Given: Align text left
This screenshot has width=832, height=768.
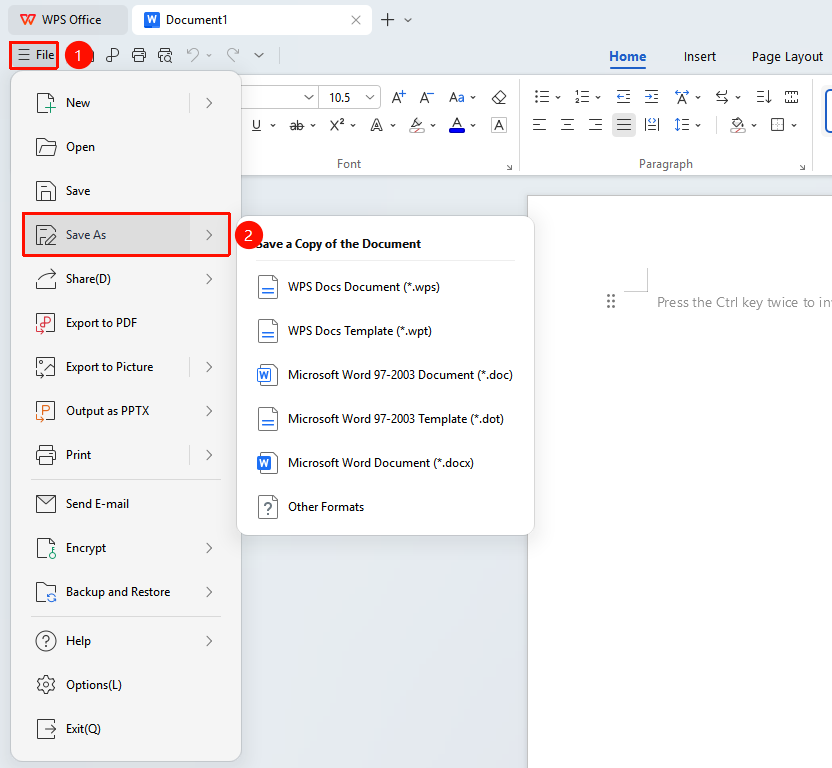Looking at the screenshot, I should (x=540, y=125).
